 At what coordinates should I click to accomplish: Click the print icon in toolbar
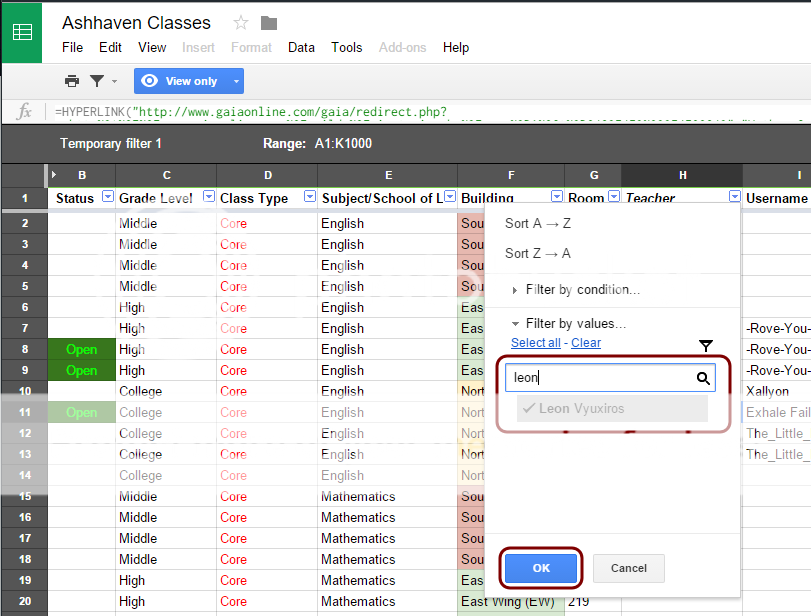72,81
